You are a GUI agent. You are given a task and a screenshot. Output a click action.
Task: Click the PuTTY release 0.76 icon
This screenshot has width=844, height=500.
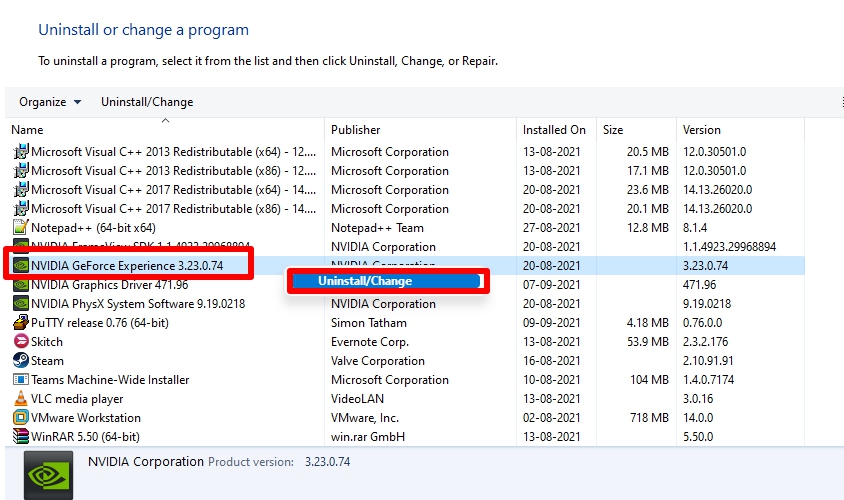tap(20, 323)
